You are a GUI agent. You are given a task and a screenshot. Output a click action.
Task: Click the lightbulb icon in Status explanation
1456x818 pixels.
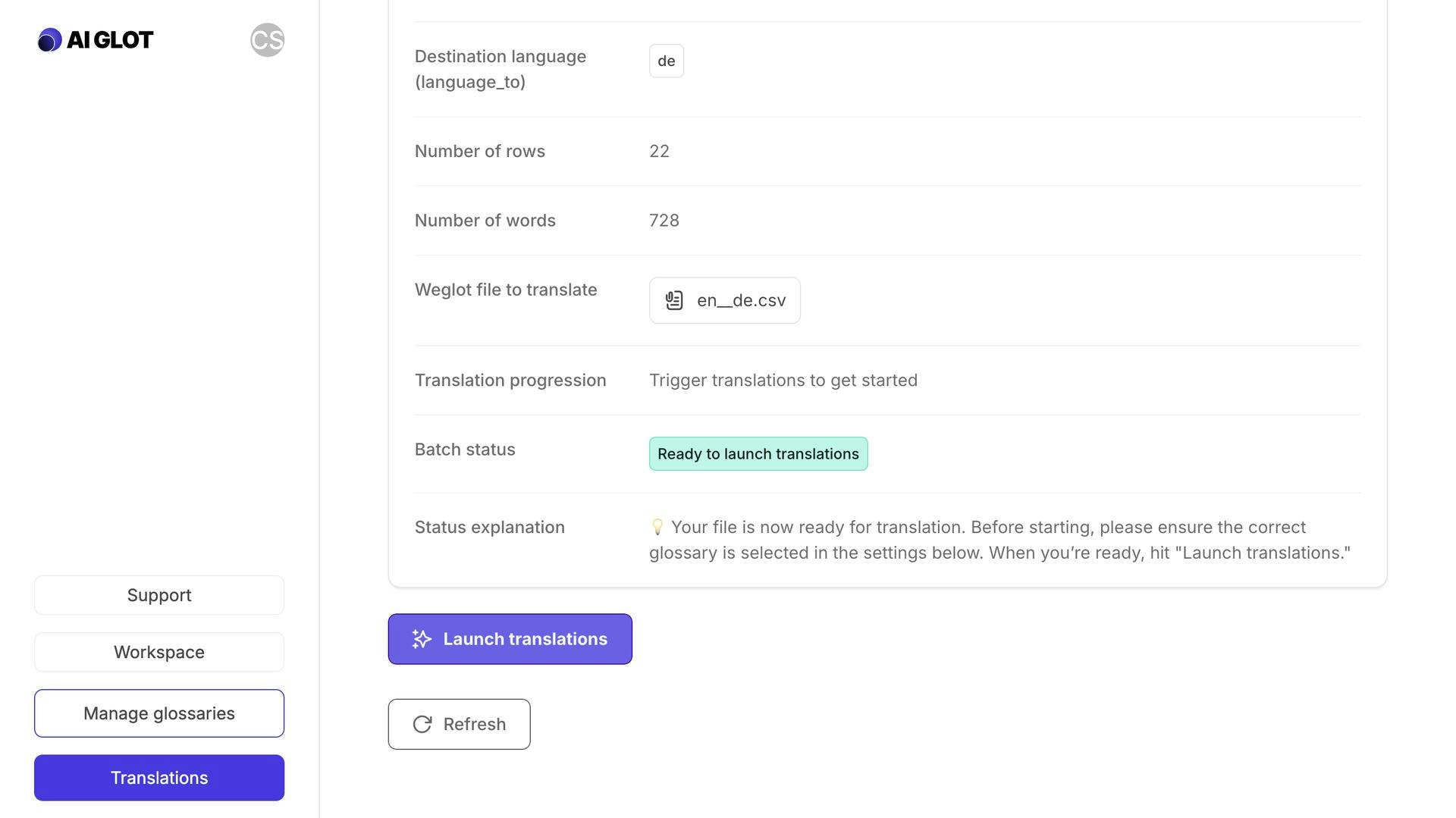click(x=657, y=527)
